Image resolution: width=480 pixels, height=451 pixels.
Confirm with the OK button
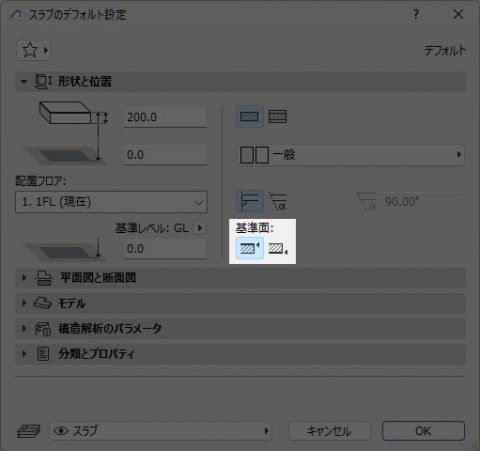(x=423, y=431)
